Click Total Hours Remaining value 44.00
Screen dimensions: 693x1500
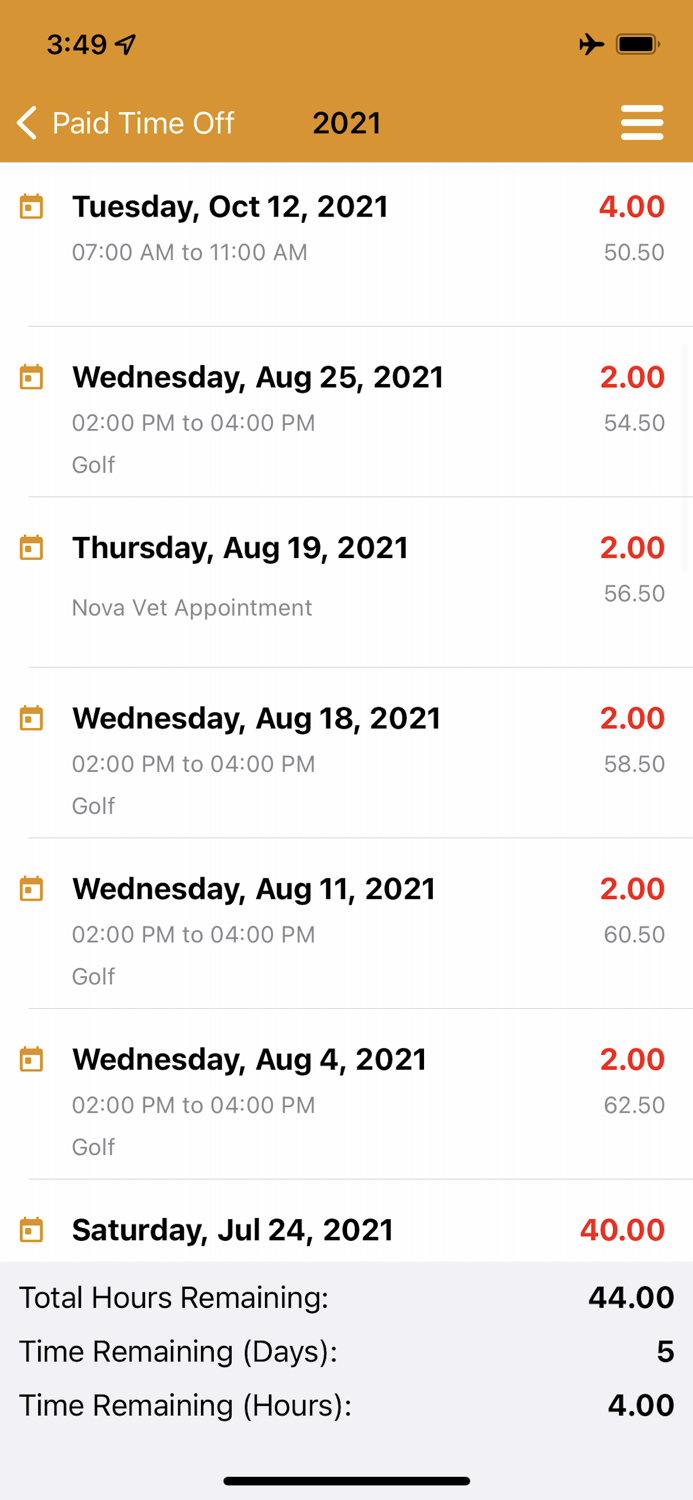[x=631, y=1297]
